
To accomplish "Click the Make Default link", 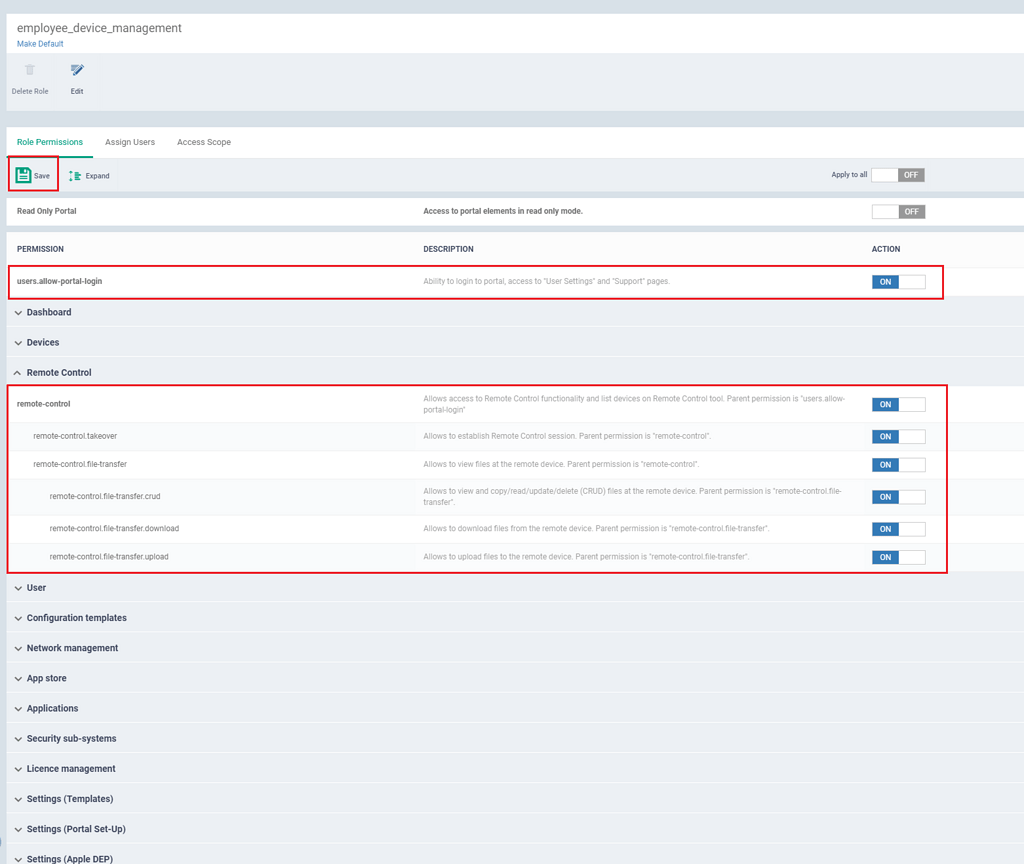I will click(x=40, y=44).
